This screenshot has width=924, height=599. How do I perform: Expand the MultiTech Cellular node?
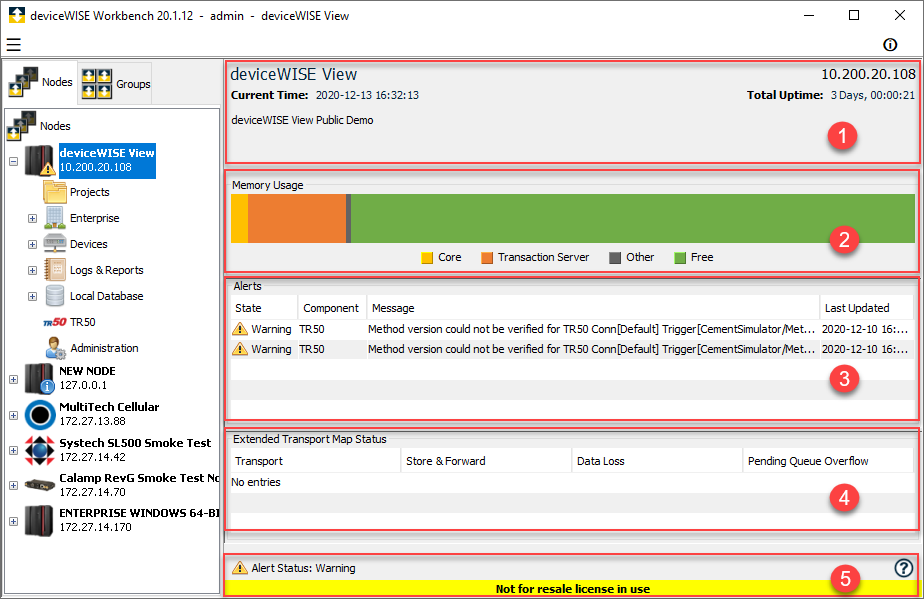click(x=14, y=415)
